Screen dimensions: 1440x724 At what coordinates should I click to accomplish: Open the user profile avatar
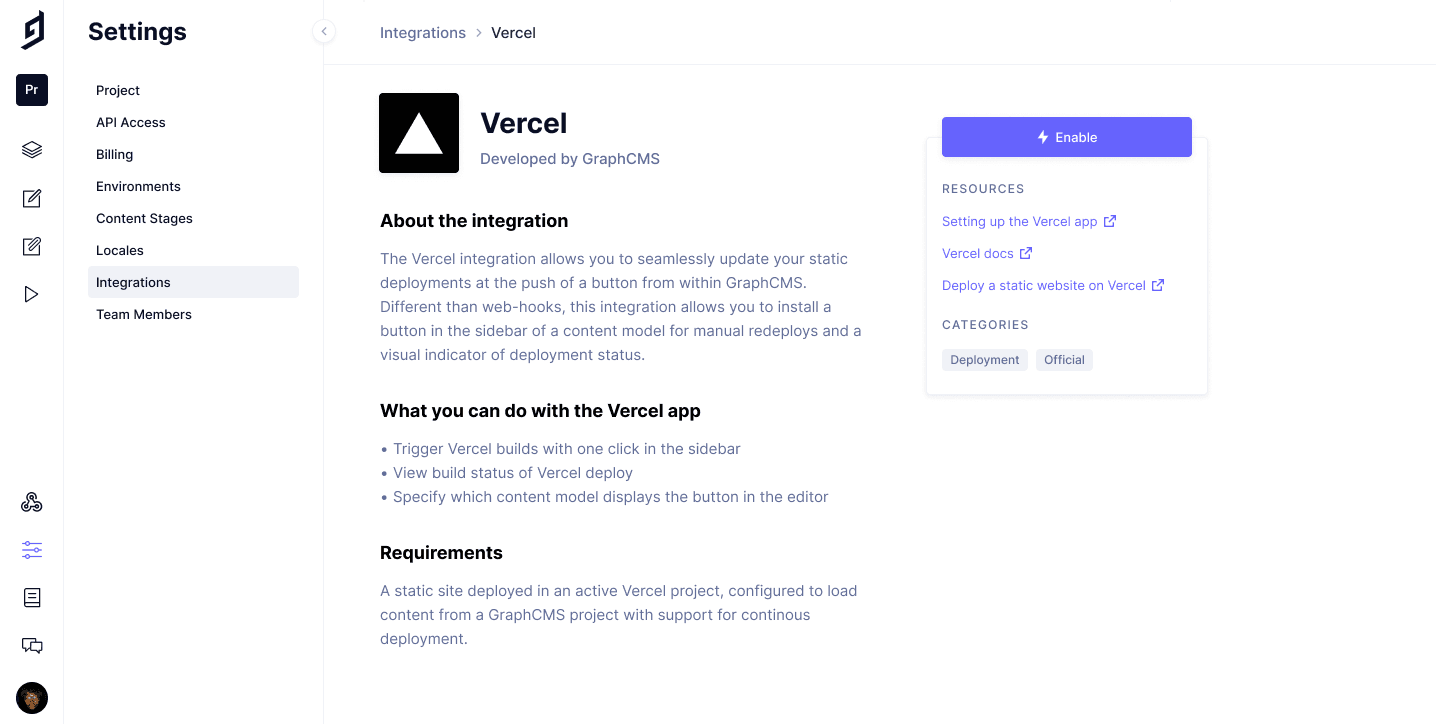click(32, 698)
